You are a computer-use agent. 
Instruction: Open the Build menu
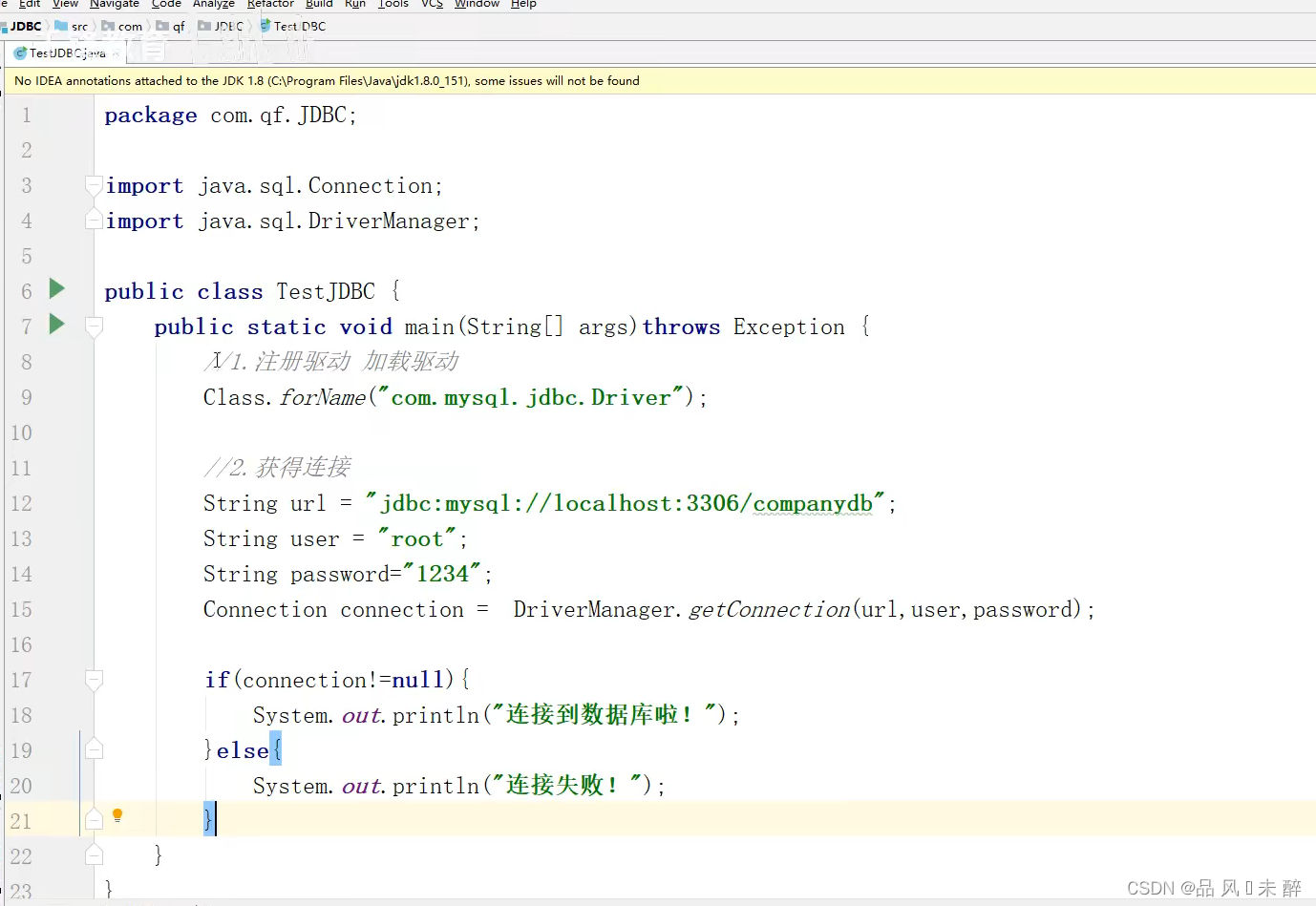[319, 4]
